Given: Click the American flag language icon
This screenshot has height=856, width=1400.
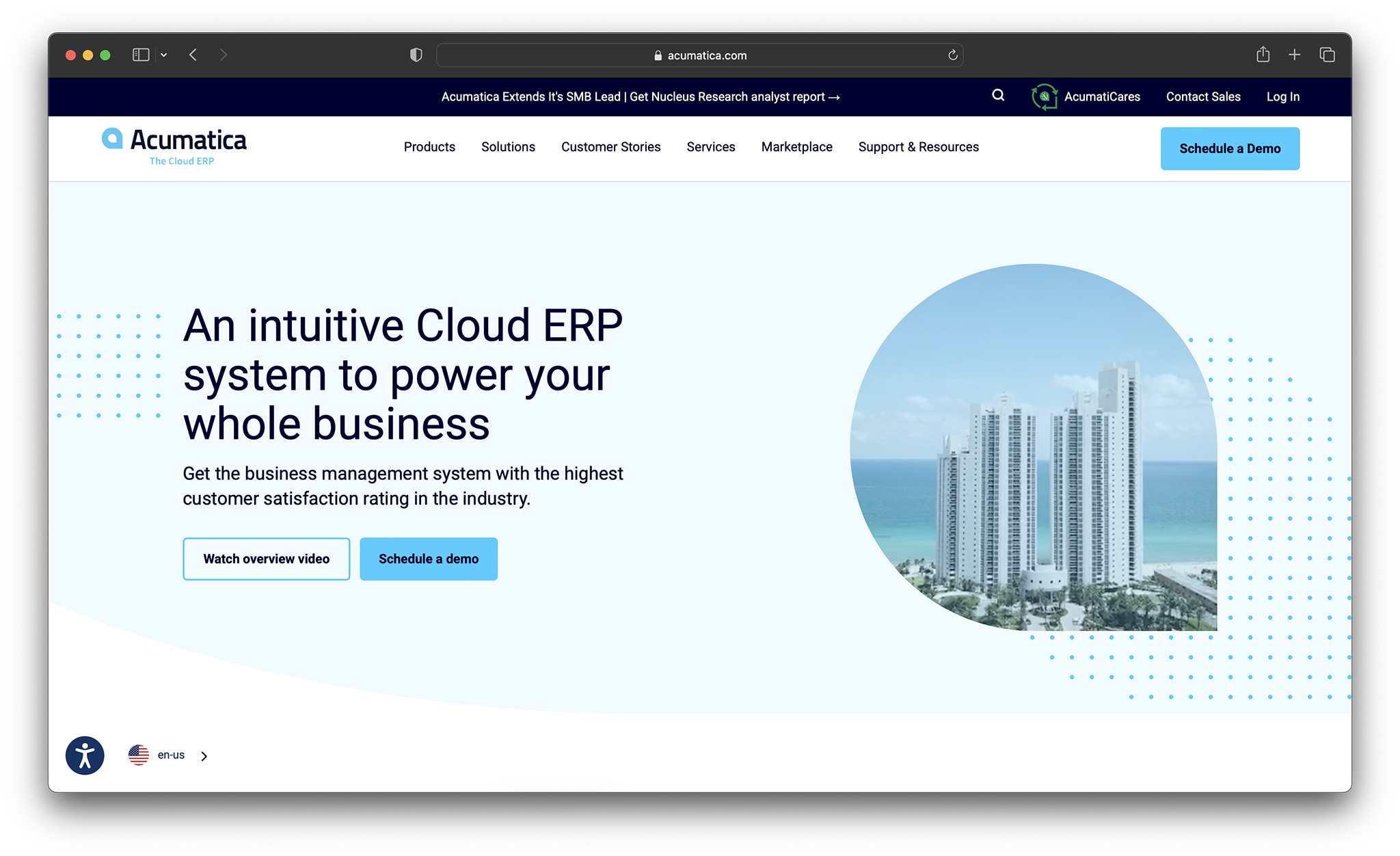Looking at the screenshot, I should pos(138,755).
